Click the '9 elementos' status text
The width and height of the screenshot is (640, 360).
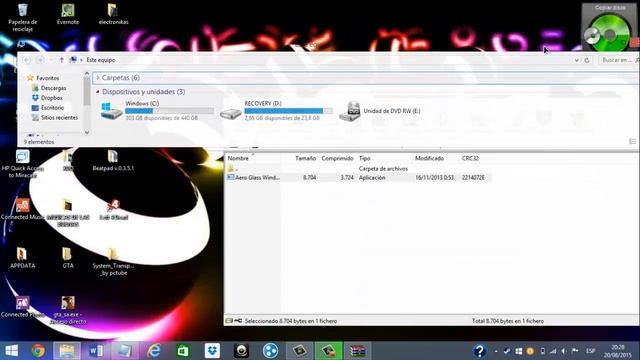[x=39, y=142]
